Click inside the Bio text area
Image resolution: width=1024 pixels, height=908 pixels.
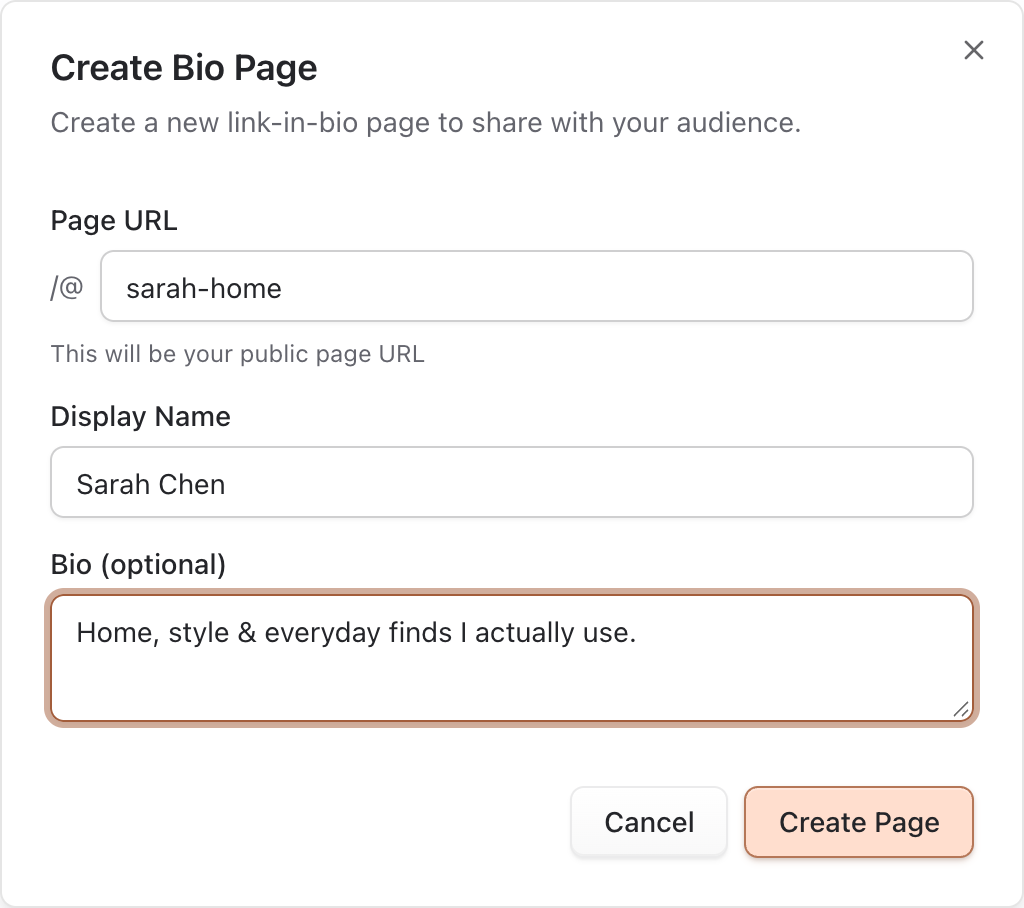point(512,658)
